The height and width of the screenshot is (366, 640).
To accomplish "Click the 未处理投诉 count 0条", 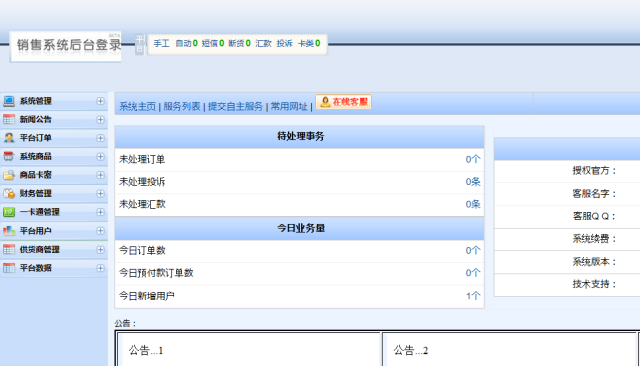I will (473, 182).
